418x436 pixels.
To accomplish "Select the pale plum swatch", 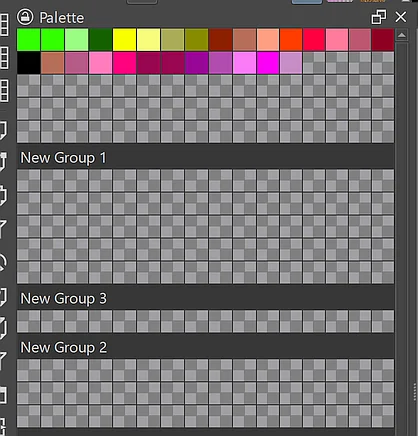I will tap(291, 63).
